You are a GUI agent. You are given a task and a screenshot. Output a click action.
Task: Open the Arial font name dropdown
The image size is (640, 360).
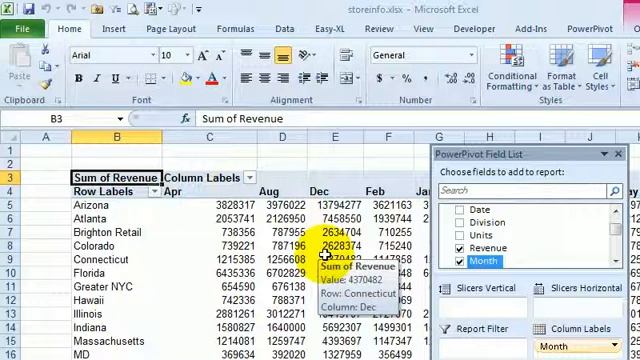click(153, 55)
